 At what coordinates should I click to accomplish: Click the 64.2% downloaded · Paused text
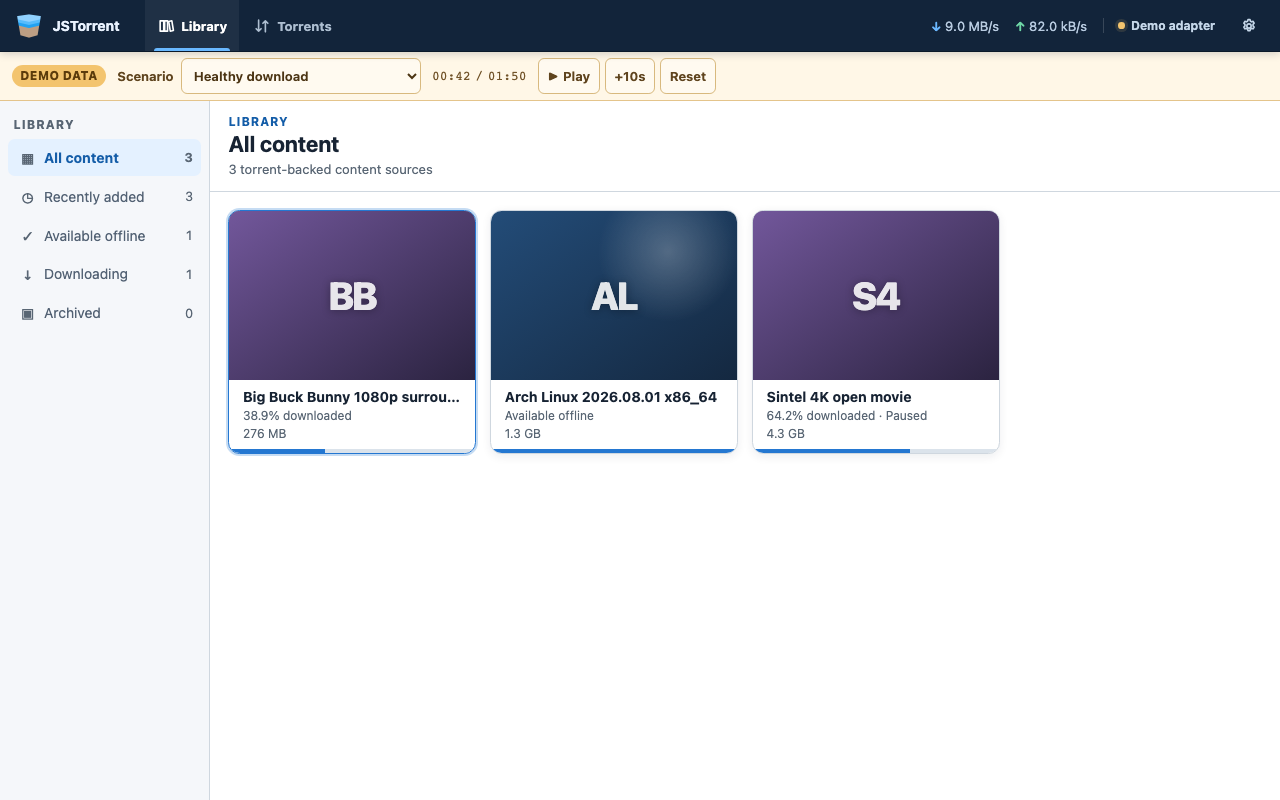point(847,416)
